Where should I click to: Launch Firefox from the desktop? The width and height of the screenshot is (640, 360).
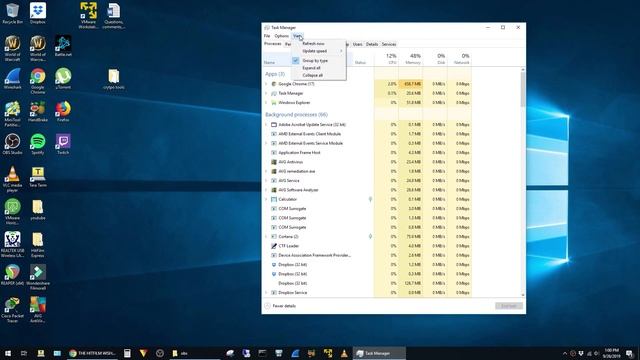pos(63,111)
